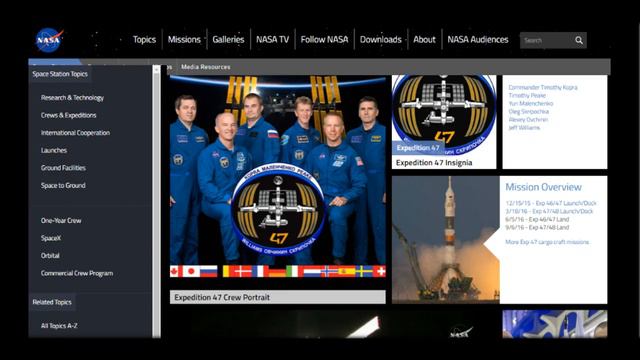
Task: Open the Orbital sidebar link
Action: pos(50,256)
